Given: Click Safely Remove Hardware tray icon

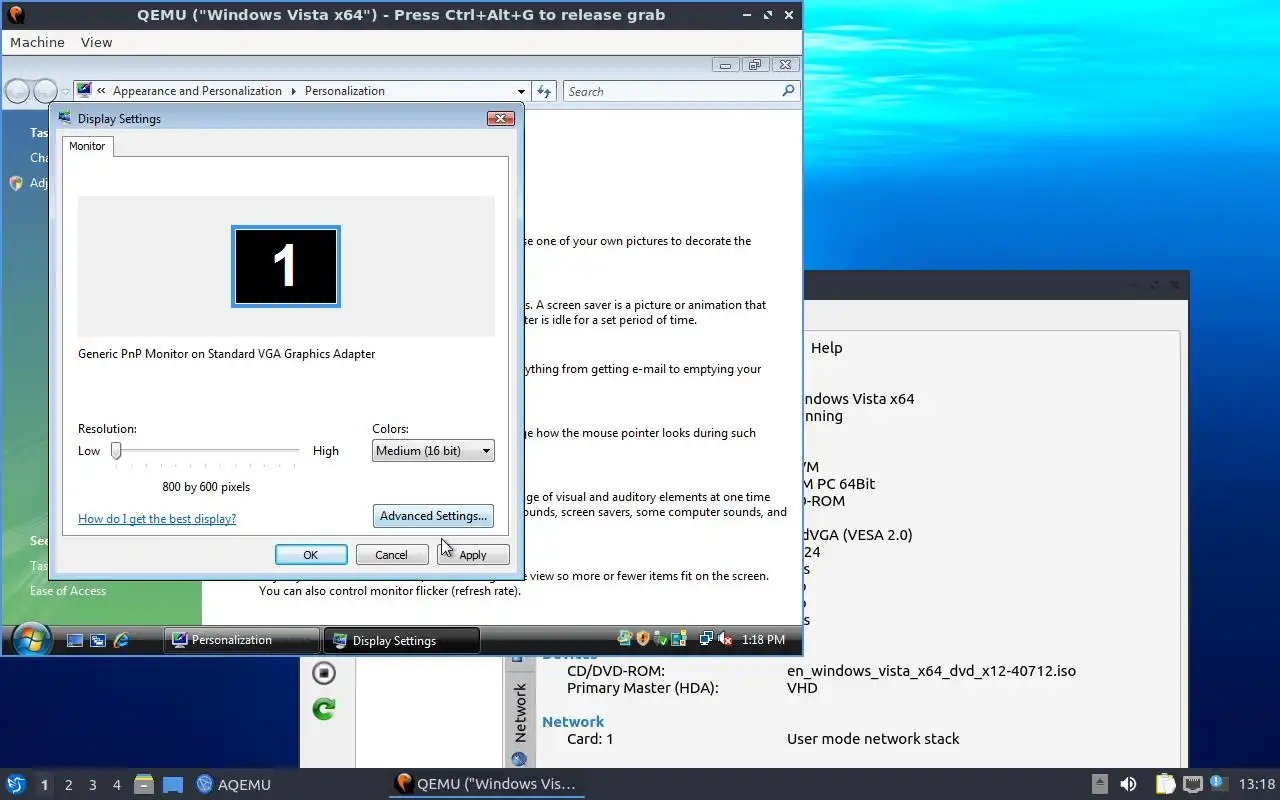Looking at the screenshot, I should tap(661, 639).
